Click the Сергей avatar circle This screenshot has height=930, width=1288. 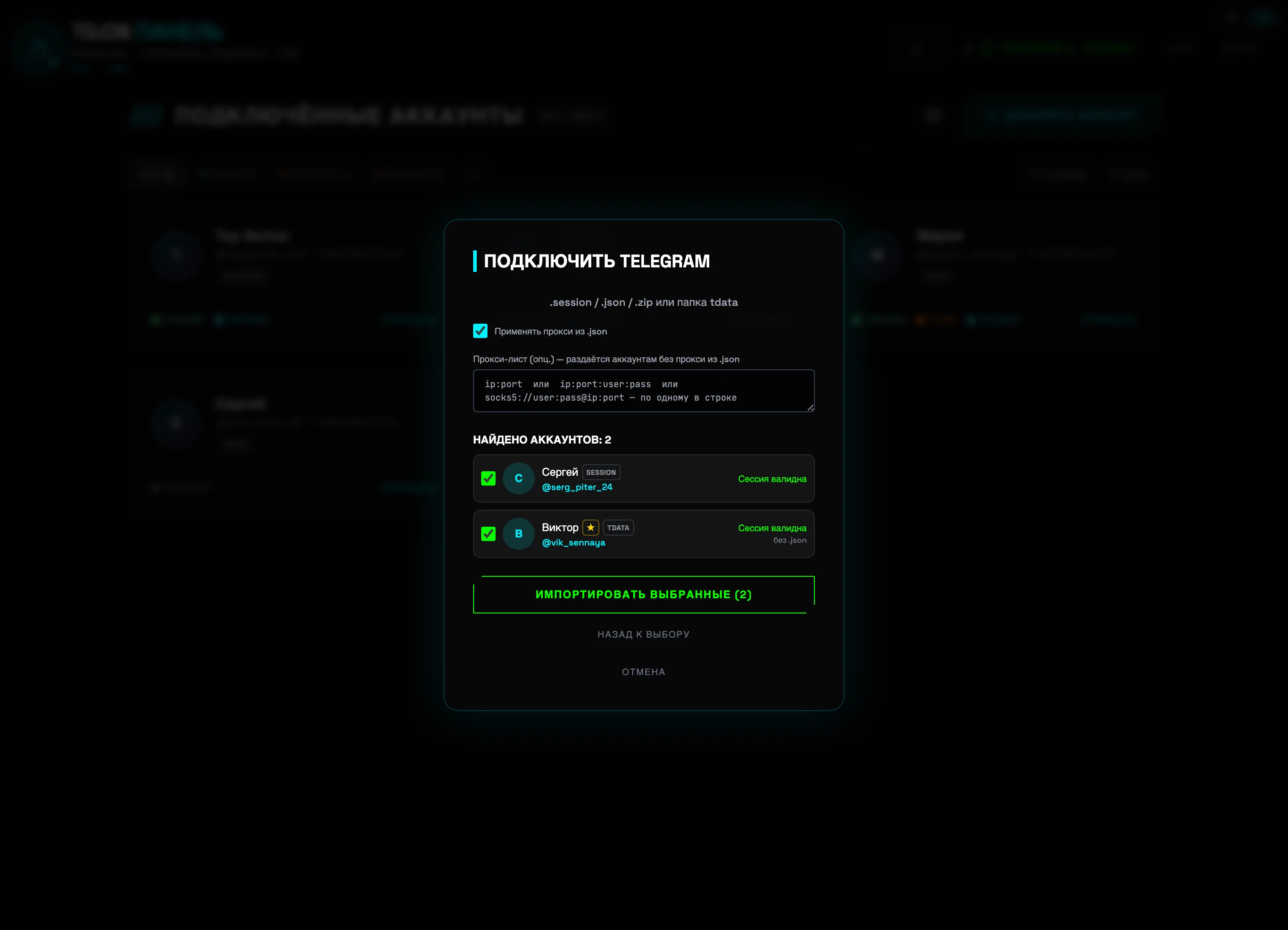click(x=518, y=478)
